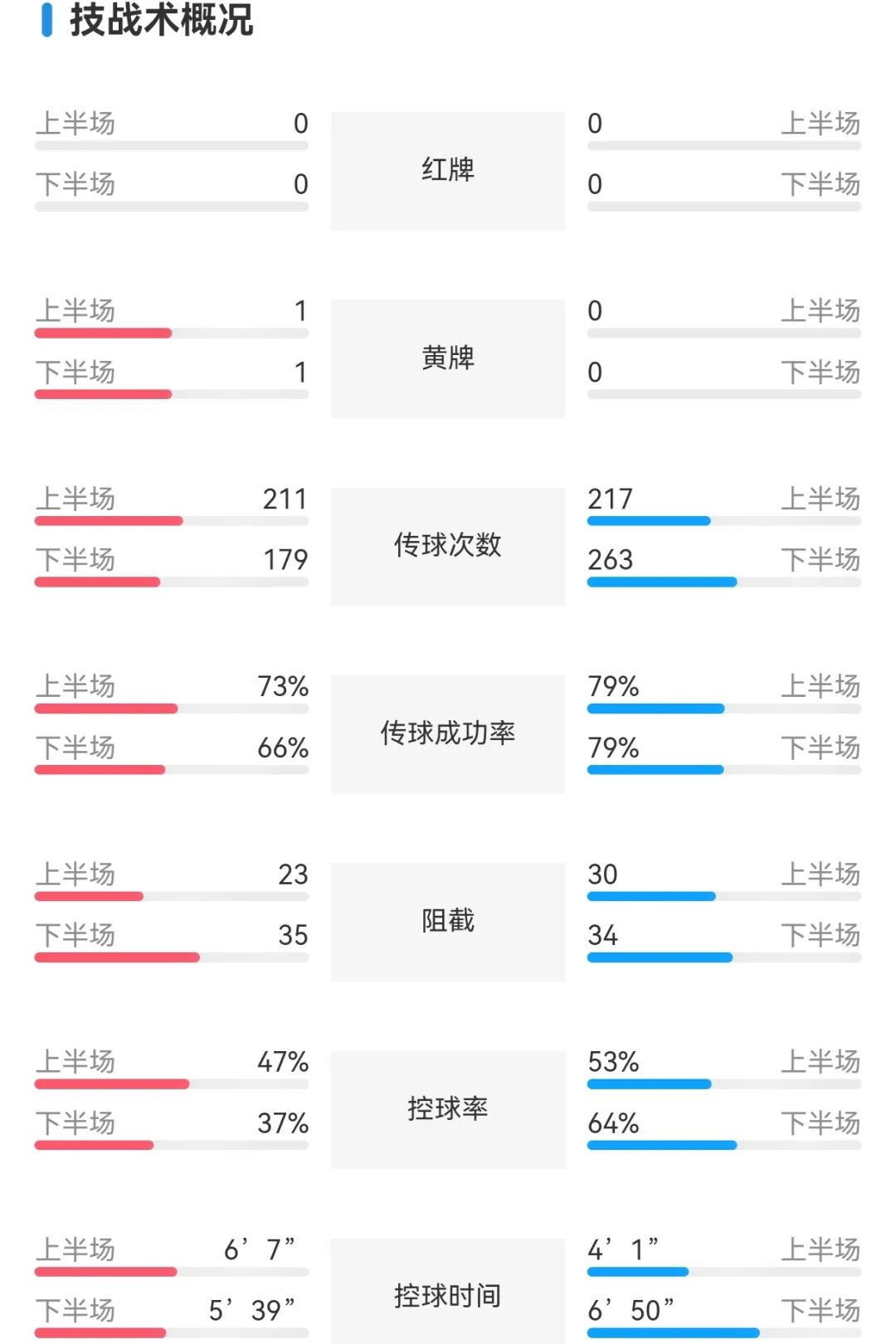This screenshot has height=1344, width=896.
Task: Open the 传球成功率 stat category
Action: point(448,733)
